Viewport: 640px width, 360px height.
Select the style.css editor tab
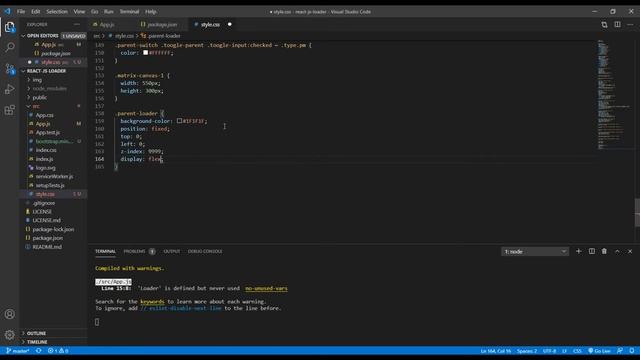tap(210, 24)
